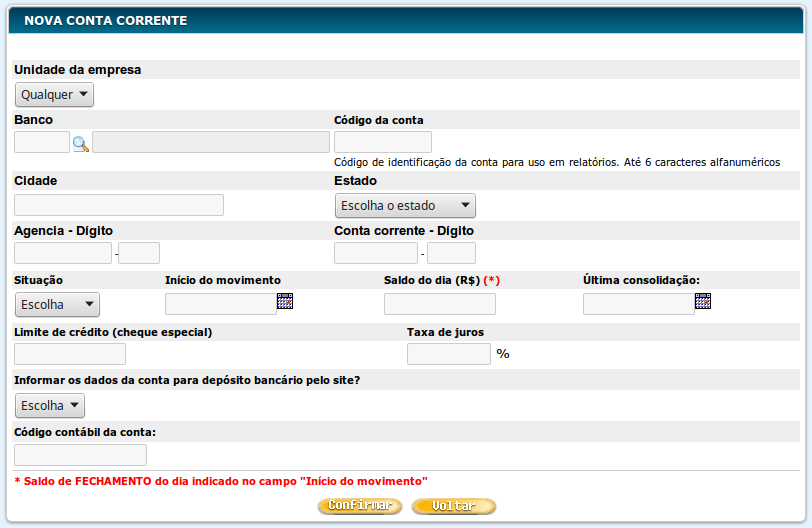This screenshot has width=812, height=528.
Task: Open the Situação dropdown
Action: pos(57,305)
